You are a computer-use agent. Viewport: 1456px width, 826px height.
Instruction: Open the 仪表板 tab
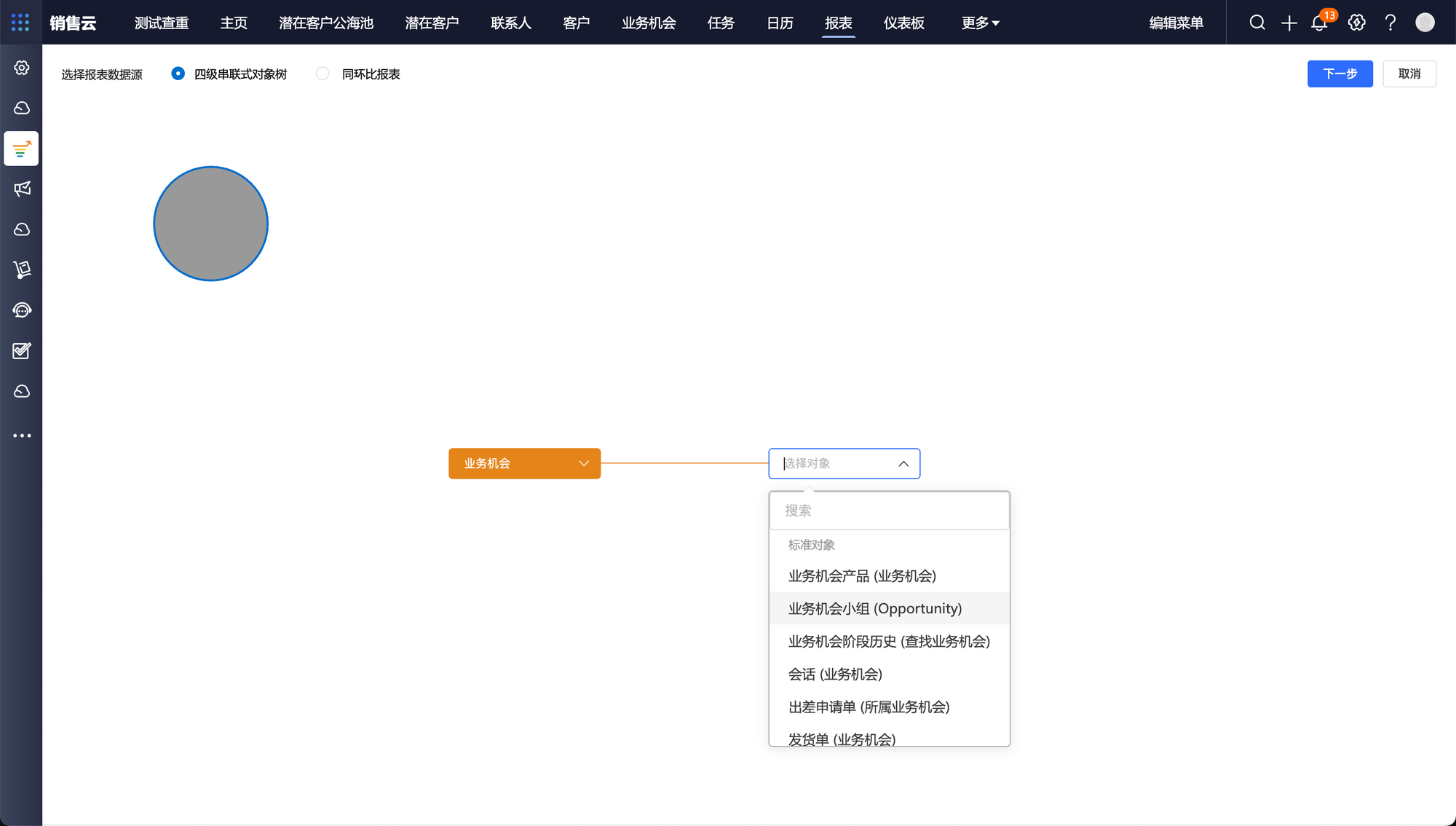(903, 23)
